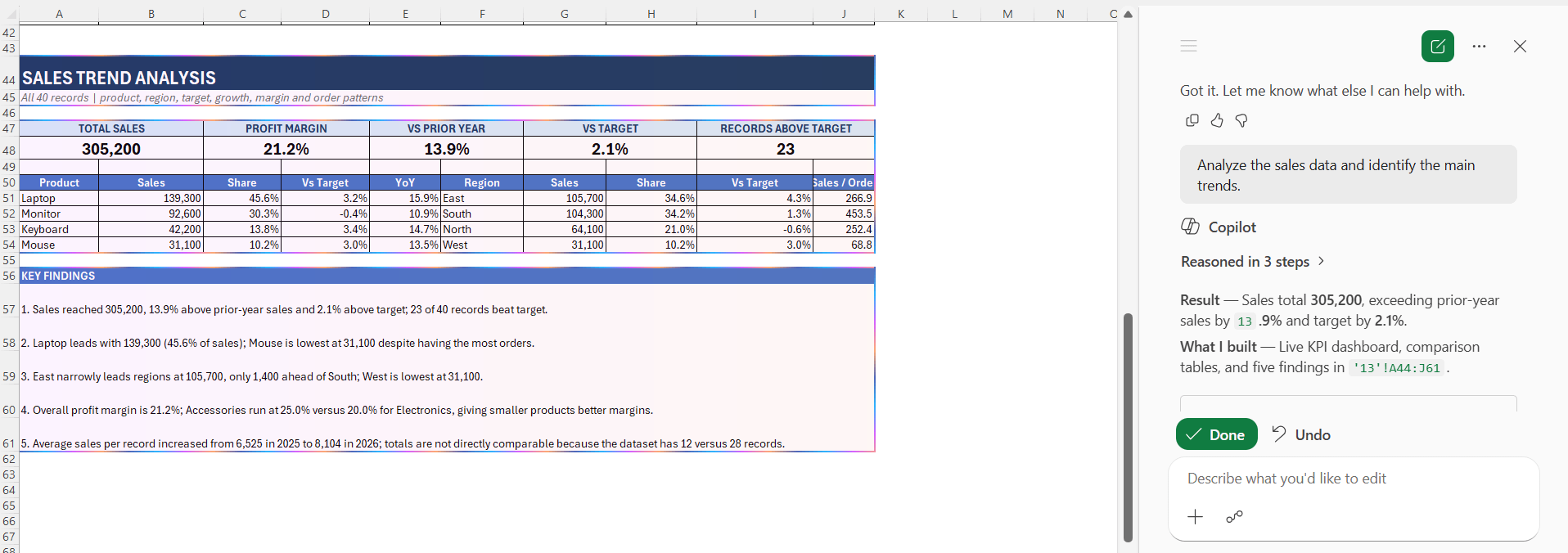
Task: Start a new chat with the green compose icon
Action: pyautogui.click(x=1438, y=47)
